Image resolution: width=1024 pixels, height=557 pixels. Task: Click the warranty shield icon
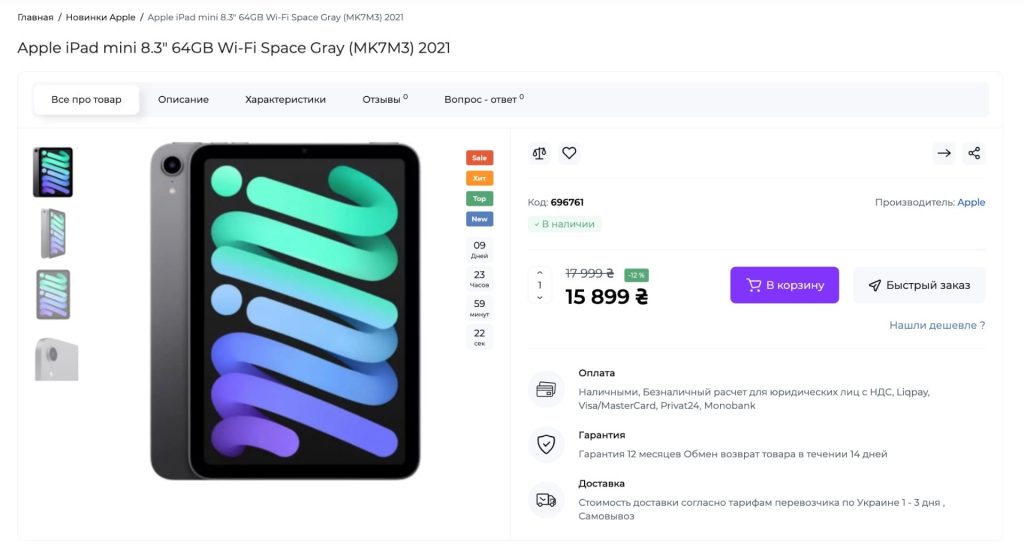click(546, 445)
